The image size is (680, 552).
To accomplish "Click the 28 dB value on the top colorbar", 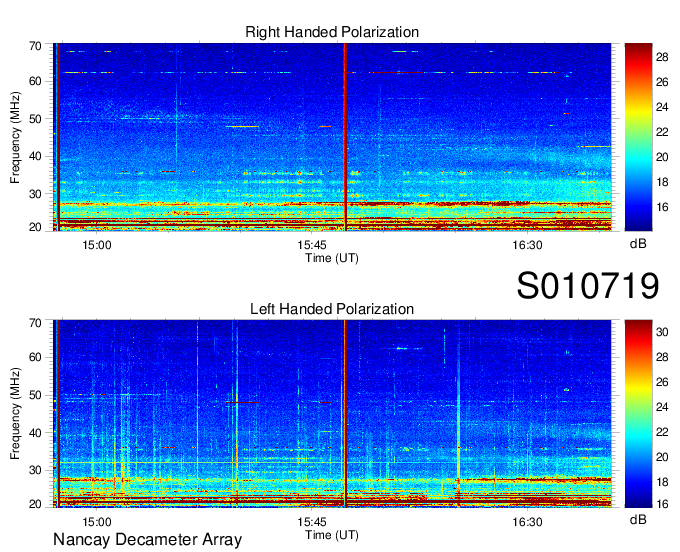I will [662, 57].
